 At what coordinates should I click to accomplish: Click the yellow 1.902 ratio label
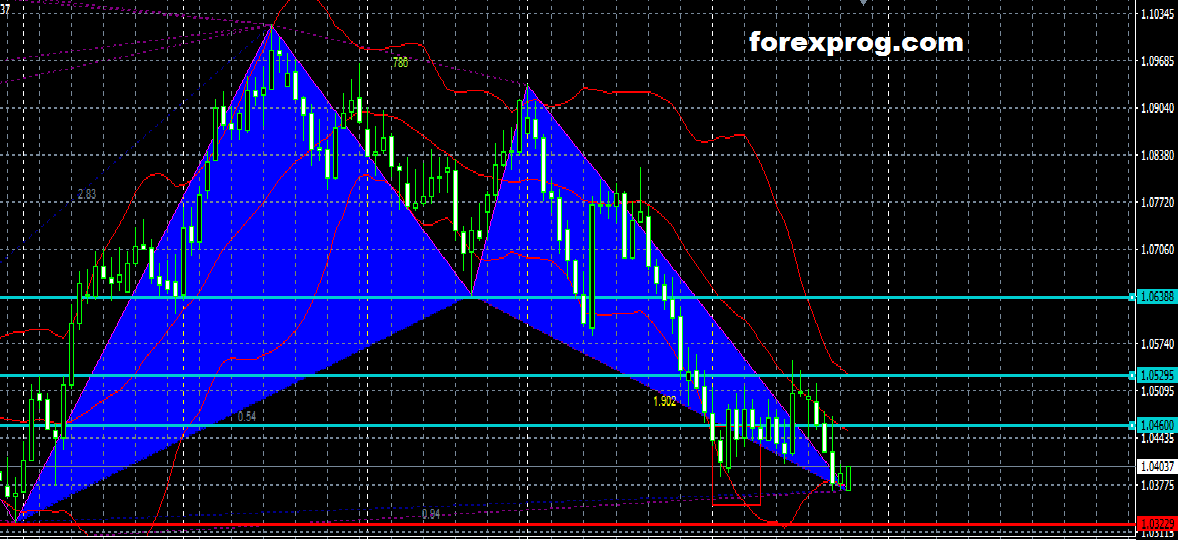click(x=665, y=401)
